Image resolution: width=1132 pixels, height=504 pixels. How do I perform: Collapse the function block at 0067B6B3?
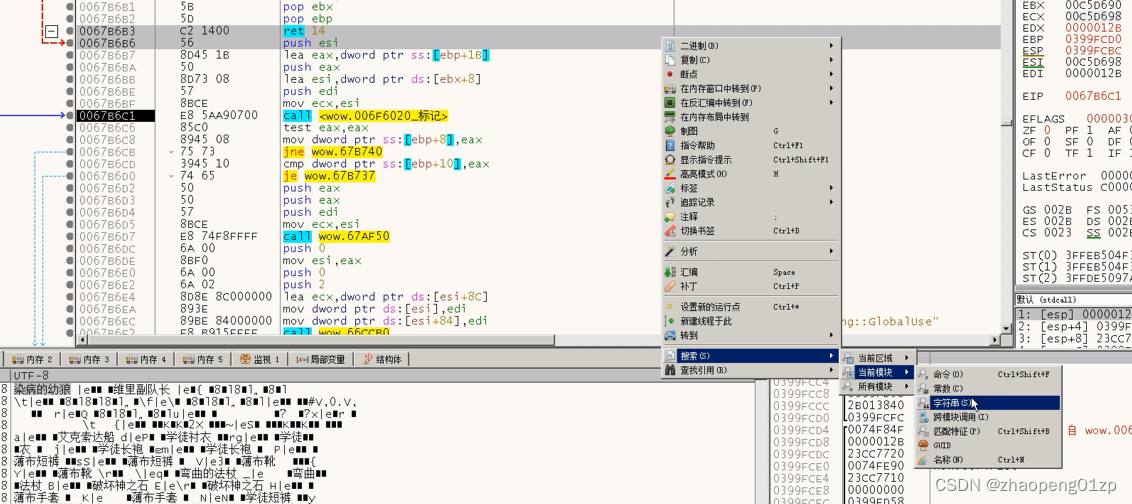(x=51, y=32)
